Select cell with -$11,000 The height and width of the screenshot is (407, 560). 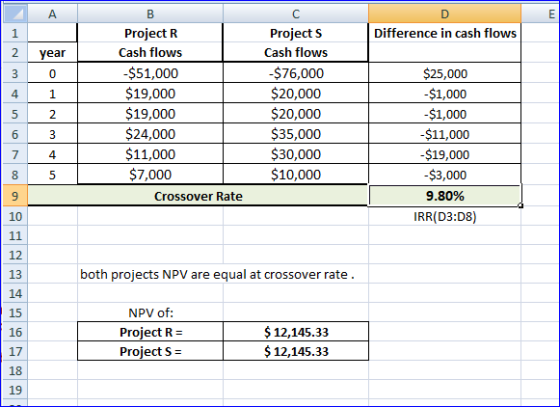click(x=445, y=134)
